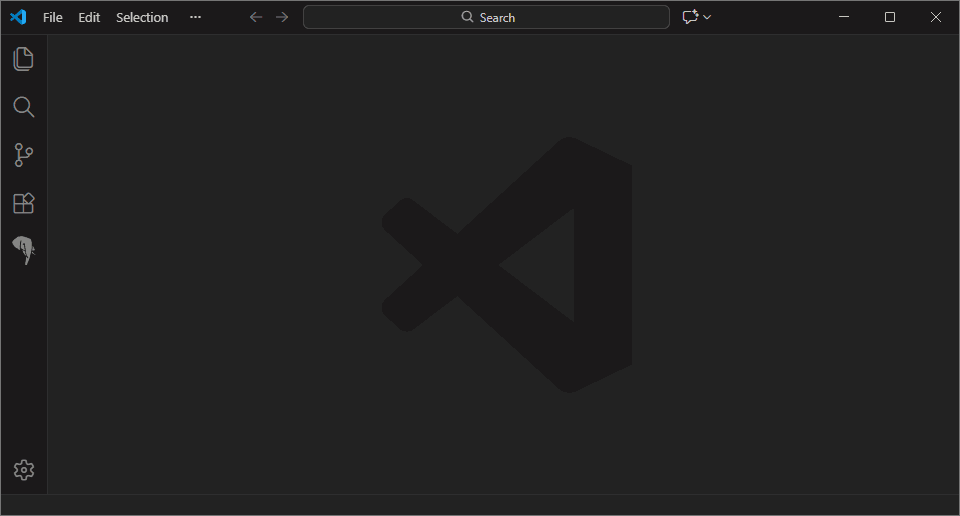Screen dimensions: 960x516
Task: Open the hummingbird extension view in activity bar
Action: pyautogui.click(x=23, y=250)
